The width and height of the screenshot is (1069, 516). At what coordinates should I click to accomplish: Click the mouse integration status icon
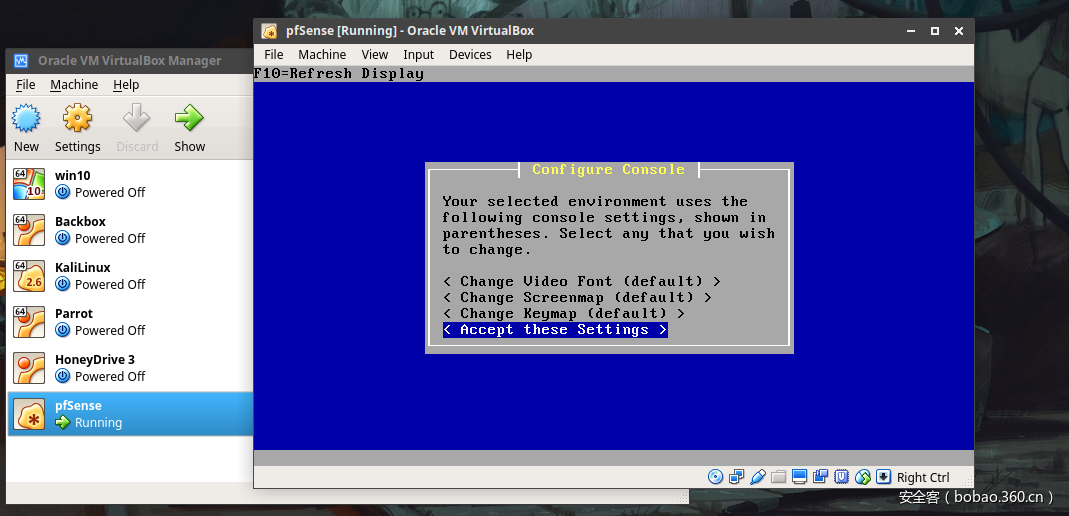863,477
